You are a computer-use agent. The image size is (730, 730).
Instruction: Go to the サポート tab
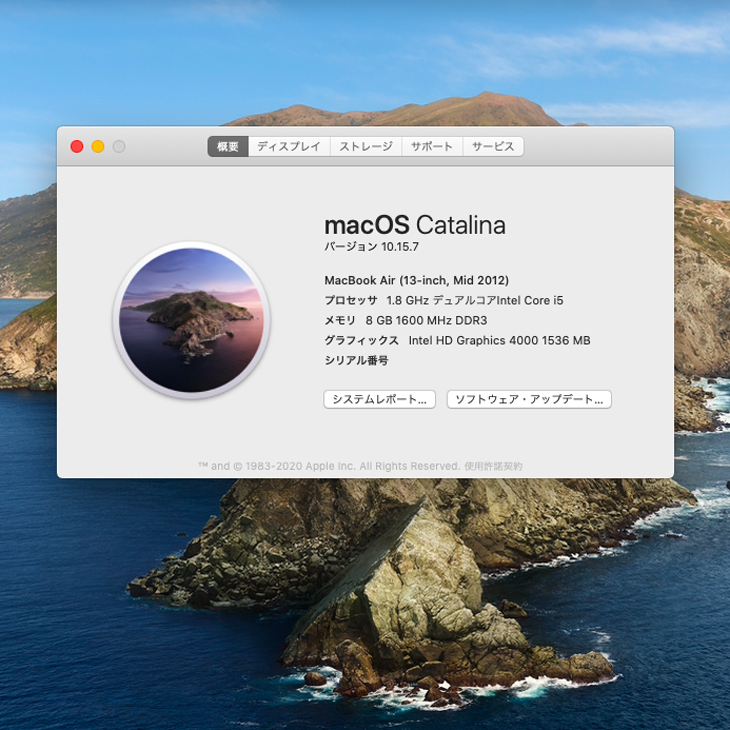432,147
